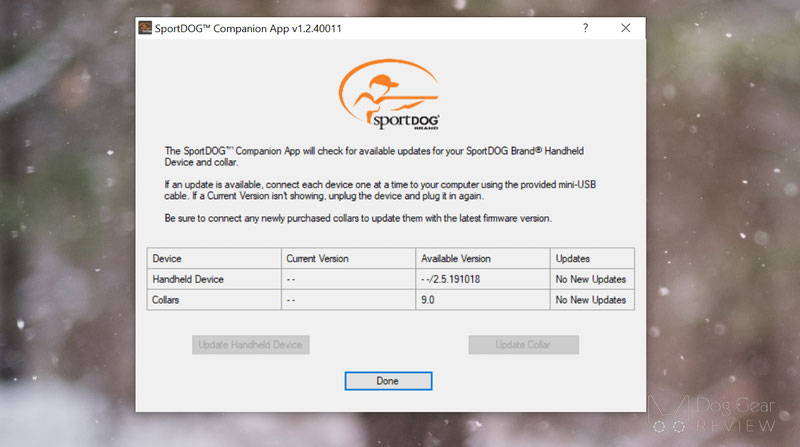Select the Updates column header
800x447 pixels.
592,259
